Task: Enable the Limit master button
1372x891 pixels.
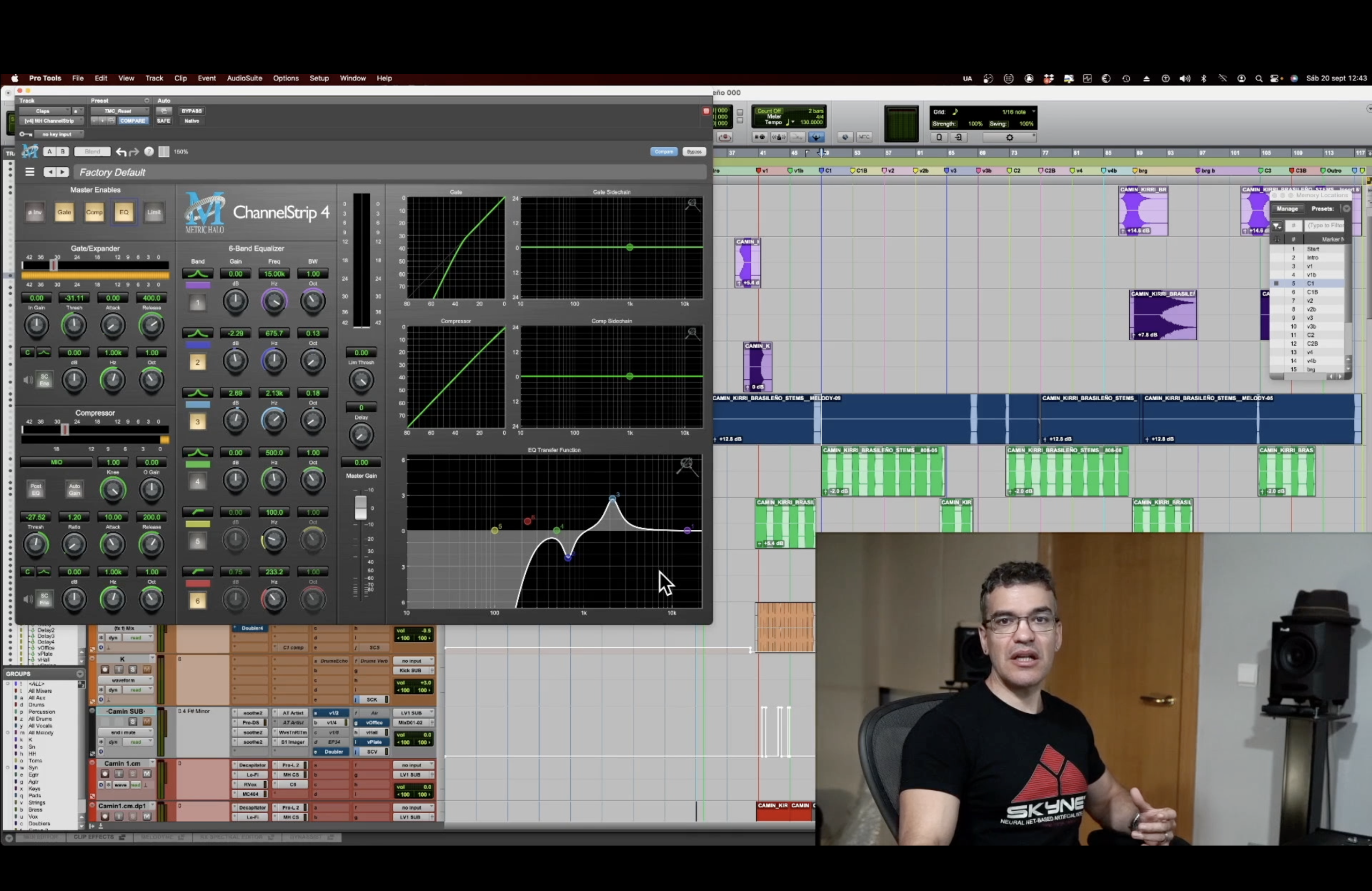Action: 153,212
